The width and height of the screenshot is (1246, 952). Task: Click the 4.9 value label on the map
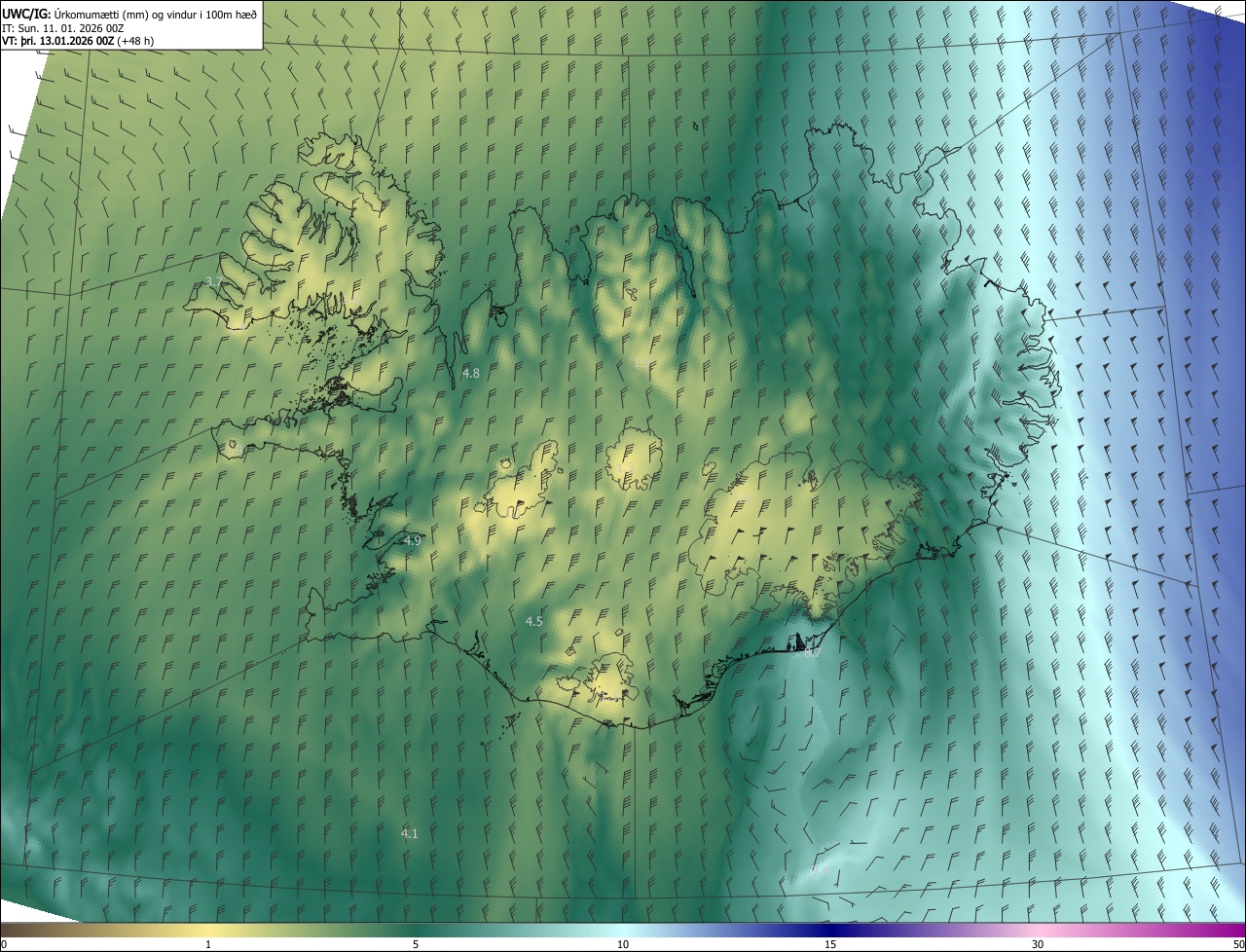[412, 540]
